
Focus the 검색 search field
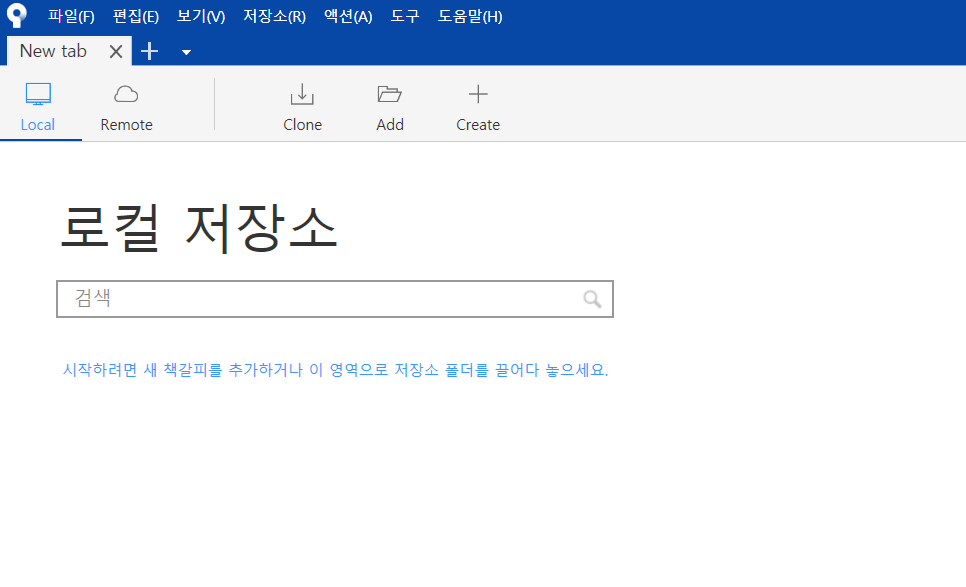tap(335, 299)
